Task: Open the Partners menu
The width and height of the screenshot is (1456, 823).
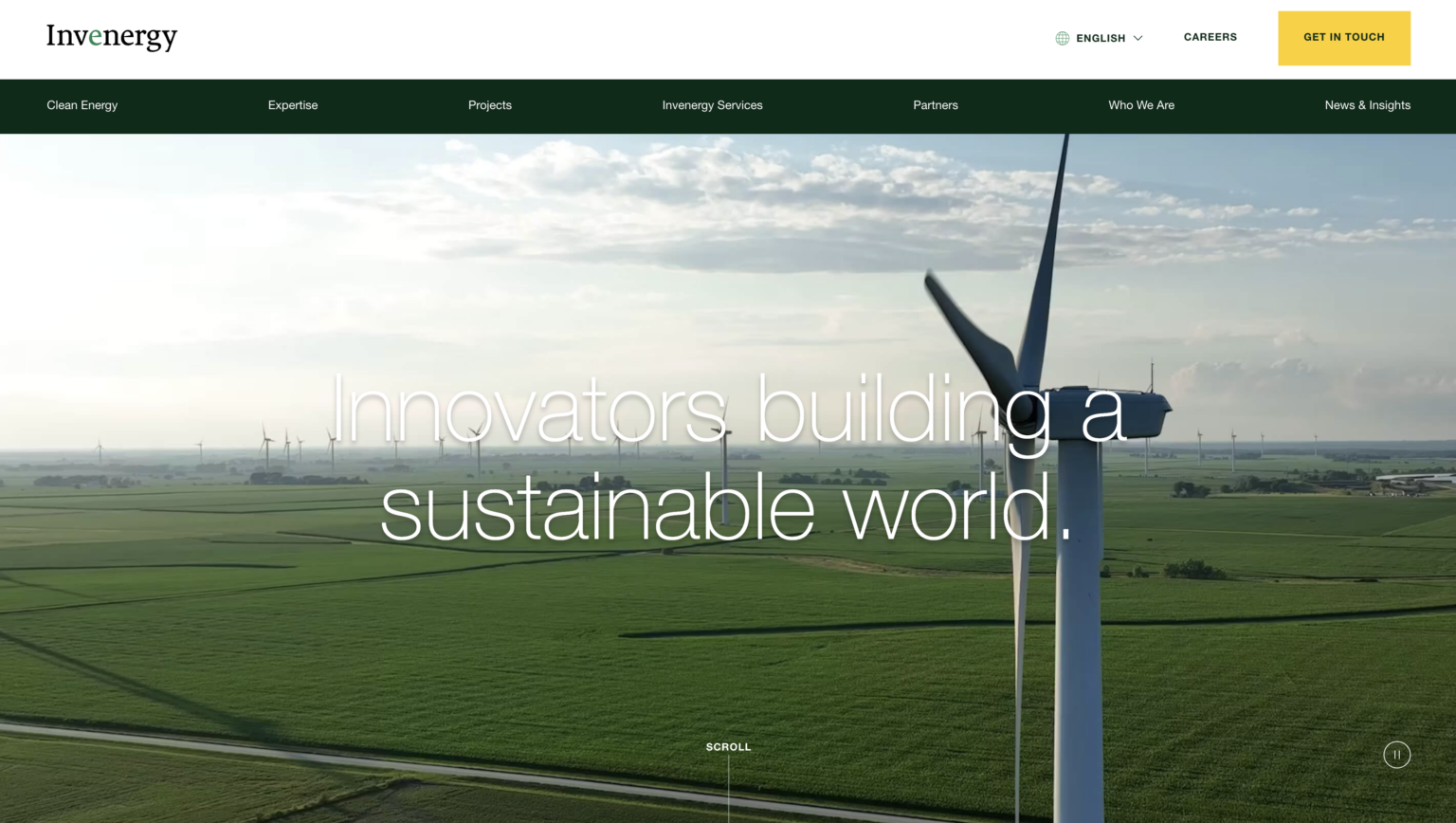Action: point(935,105)
